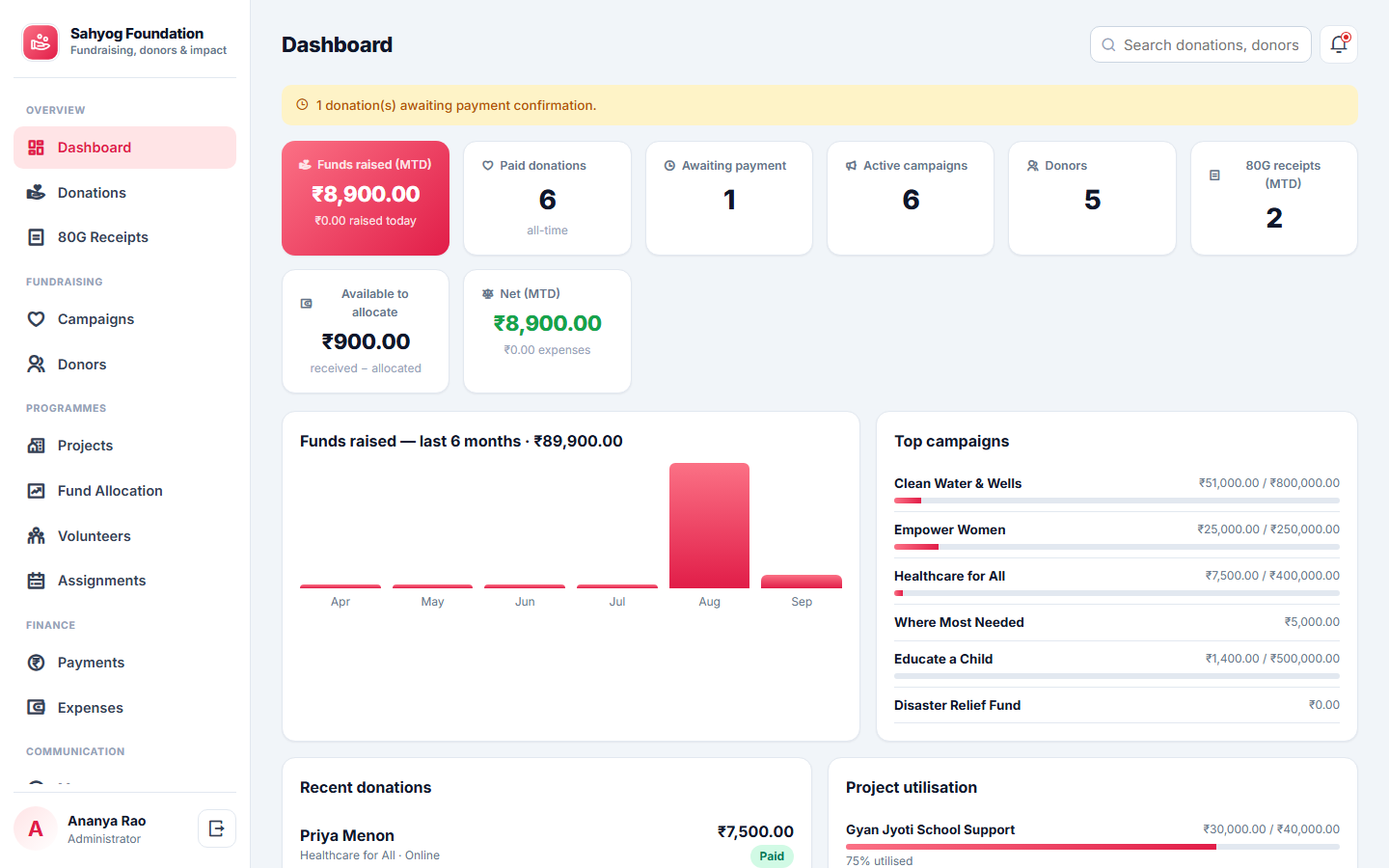Click the Volunteers group icon in sidebar
This screenshot has height=868, width=1389.
point(36,536)
